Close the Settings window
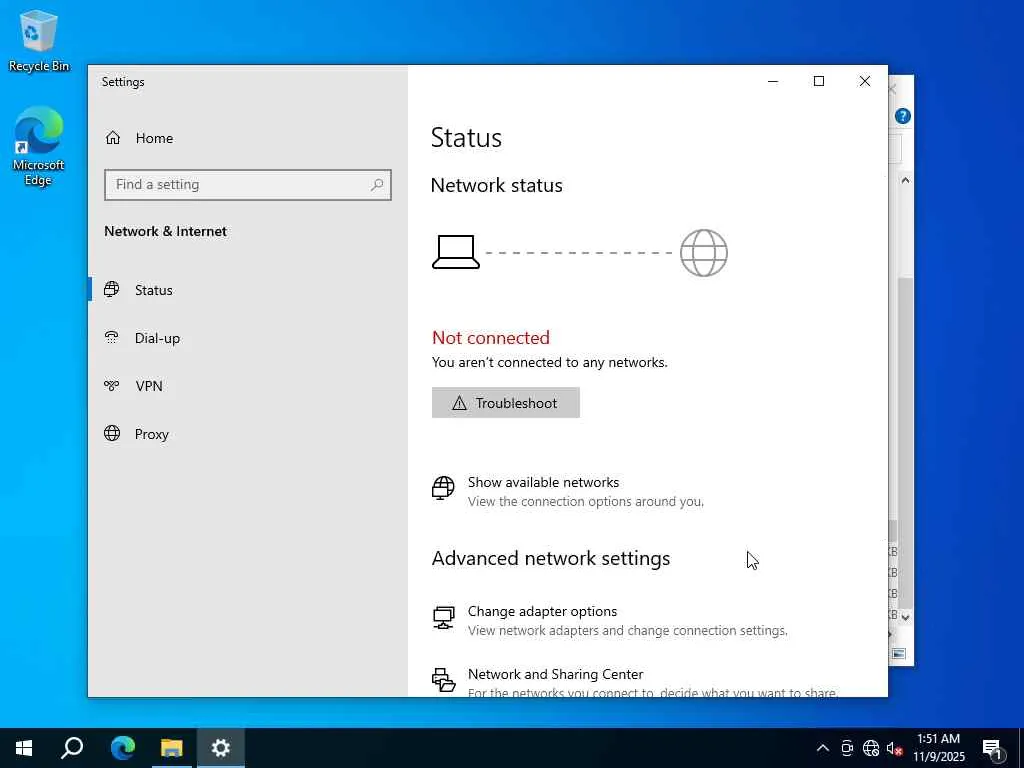Image resolution: width=1024 pixels, height=768 pixels. (x=865, y=81)
